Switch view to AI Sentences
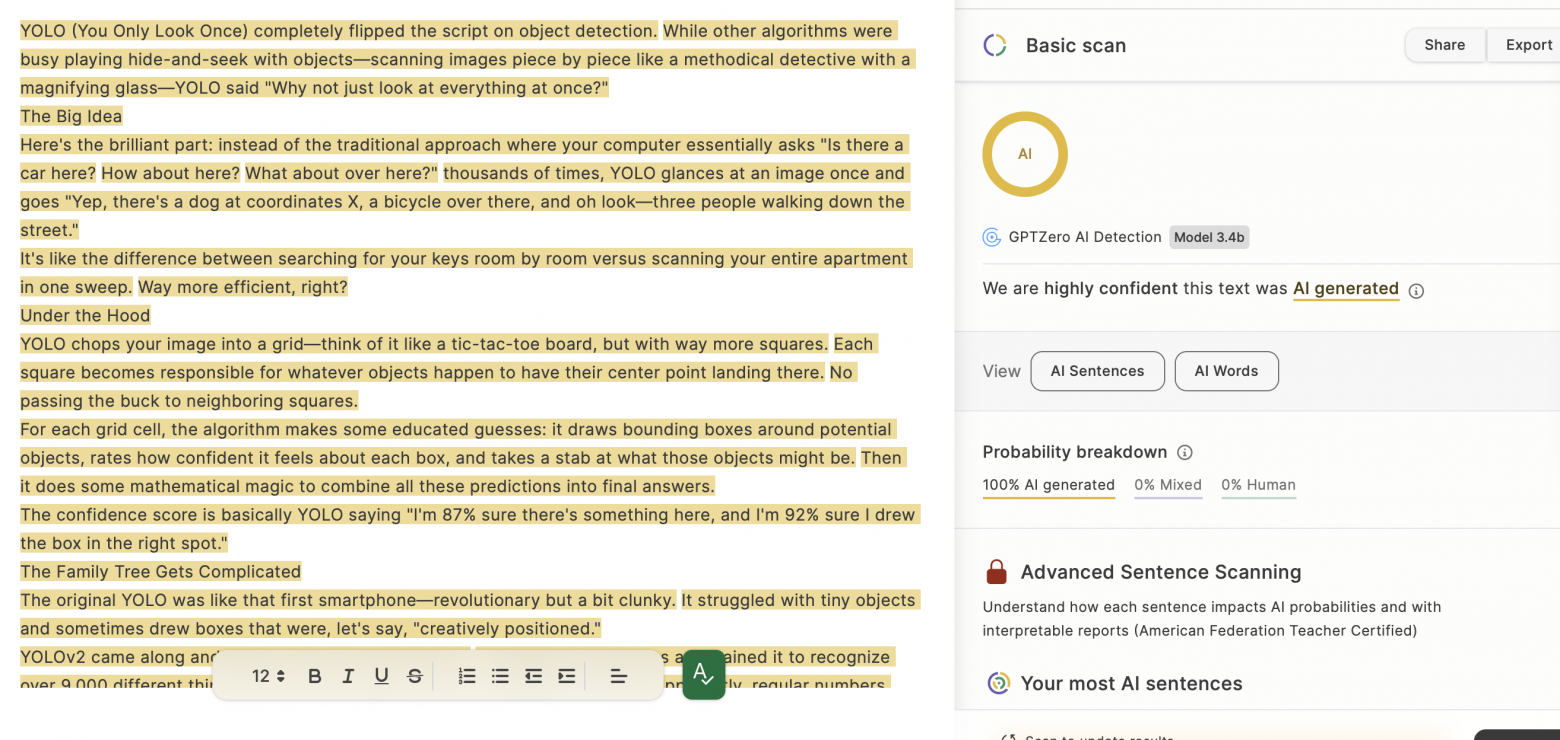Screen dimensions: 1560x740 pyautogui.click(x=1097, y=371)
